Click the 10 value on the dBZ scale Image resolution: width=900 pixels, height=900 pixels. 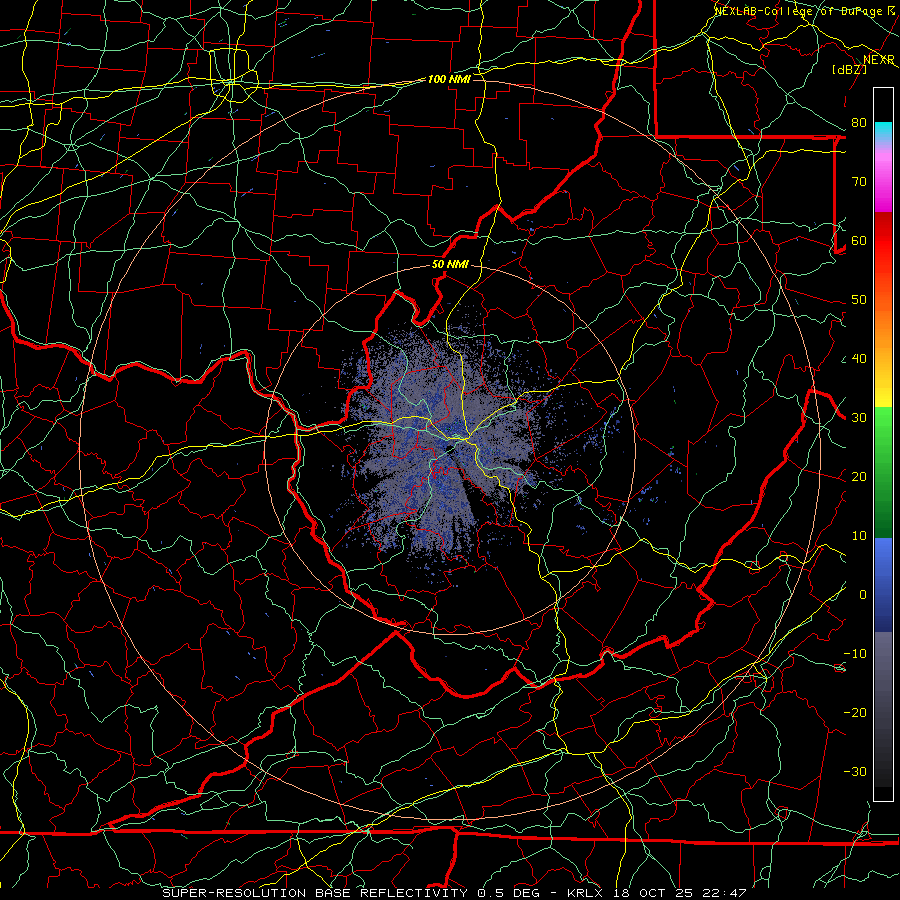tap(859, 536)
